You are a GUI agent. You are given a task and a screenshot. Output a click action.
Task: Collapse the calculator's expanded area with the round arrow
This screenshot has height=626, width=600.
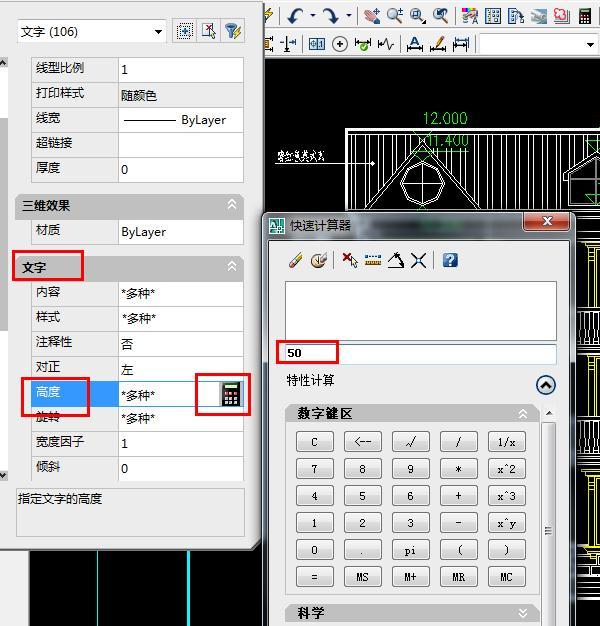pyautogui.click(x=546, y=385)
